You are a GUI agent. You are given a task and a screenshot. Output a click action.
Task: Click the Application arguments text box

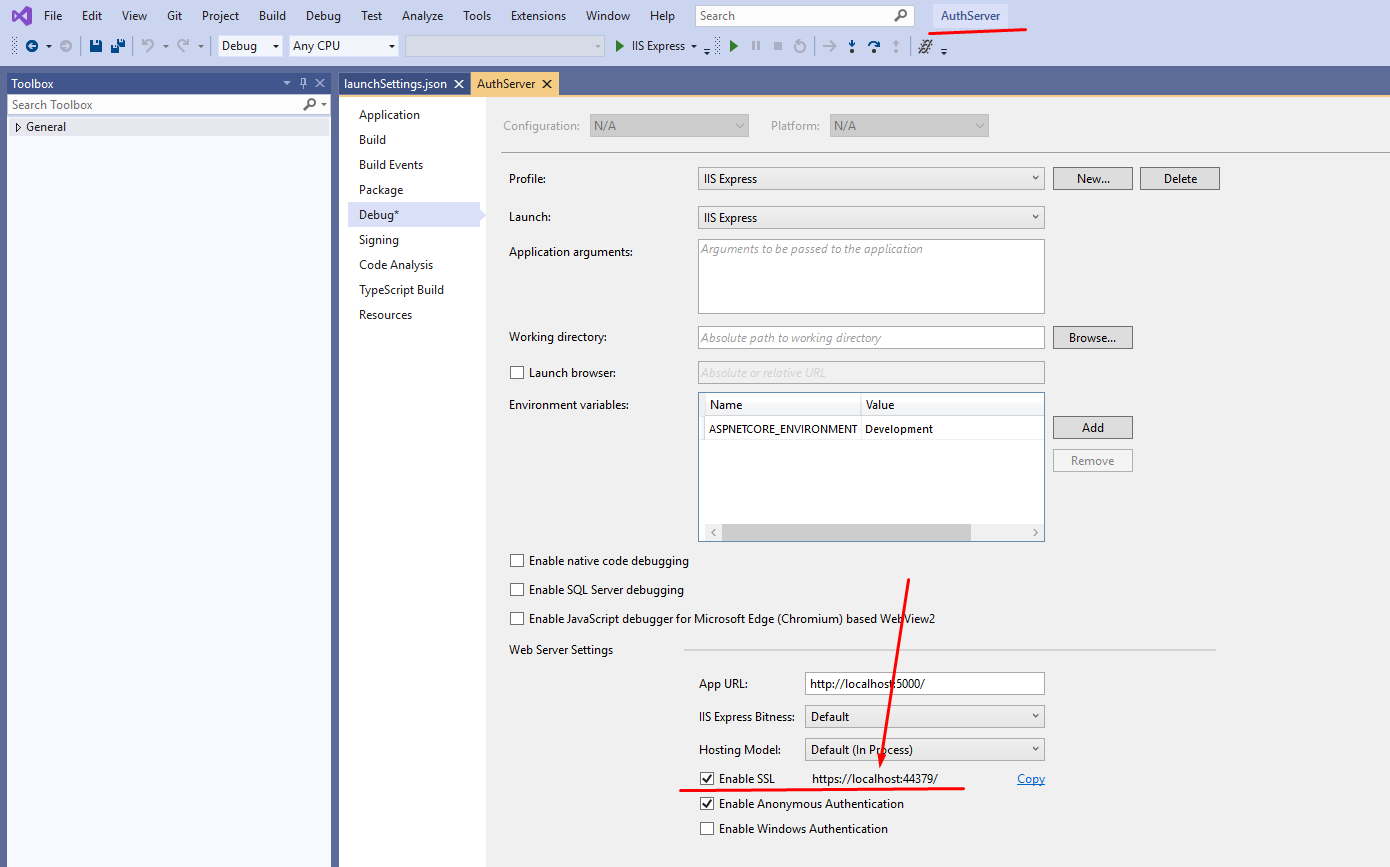point(871,277)
